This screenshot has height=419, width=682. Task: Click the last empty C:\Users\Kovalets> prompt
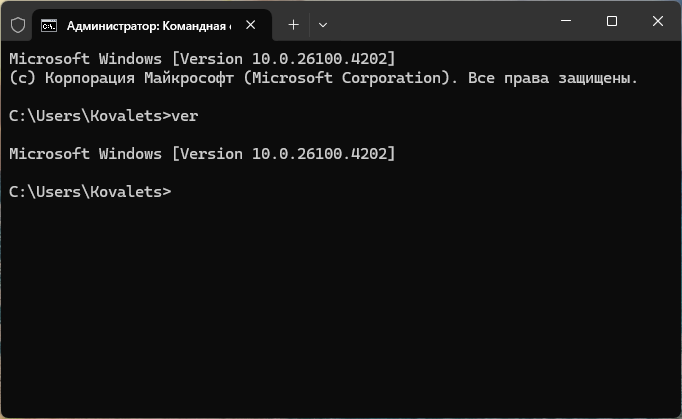coord(90,192)
